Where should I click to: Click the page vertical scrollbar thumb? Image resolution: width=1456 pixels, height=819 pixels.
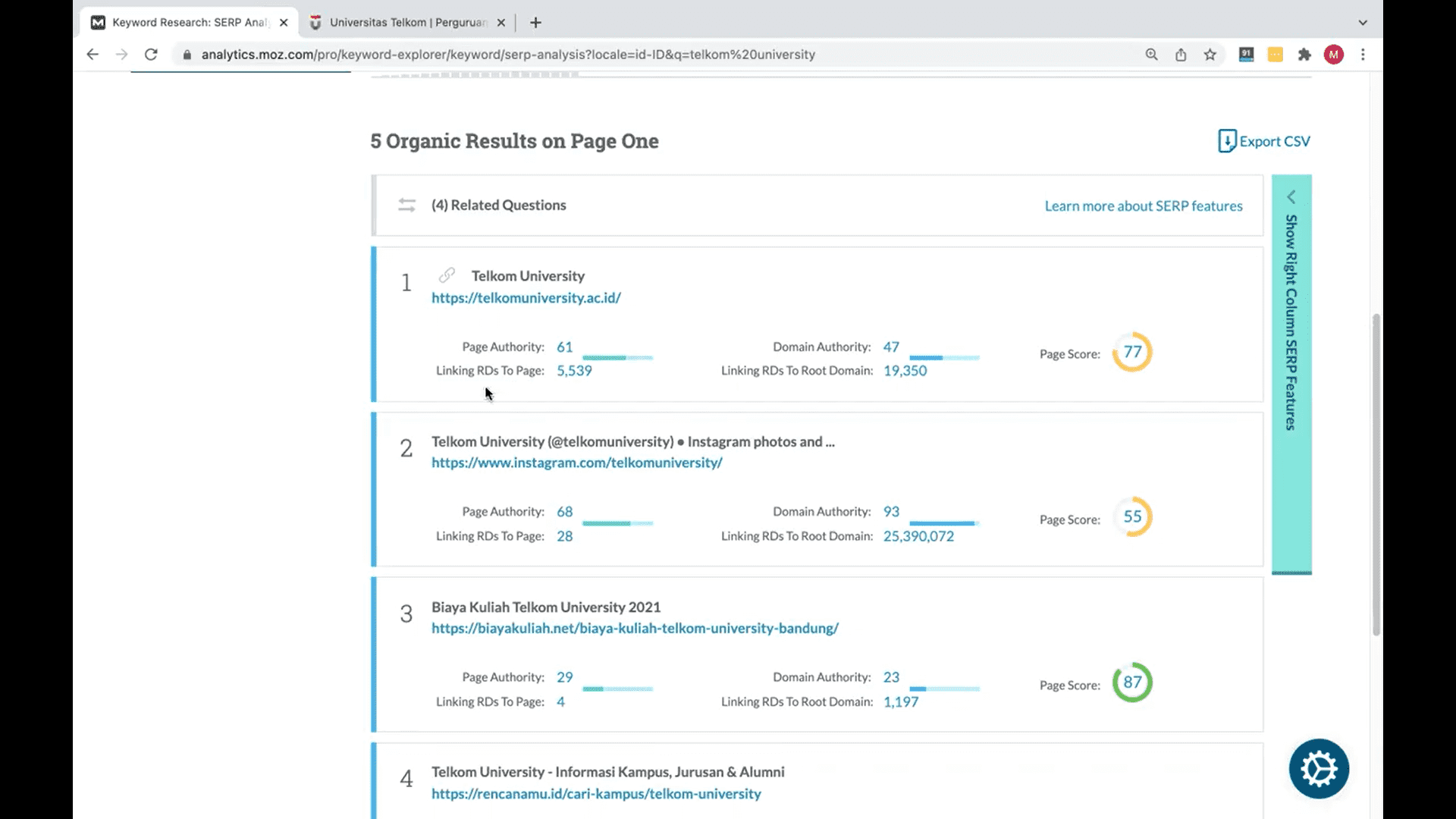(1376, 475)
